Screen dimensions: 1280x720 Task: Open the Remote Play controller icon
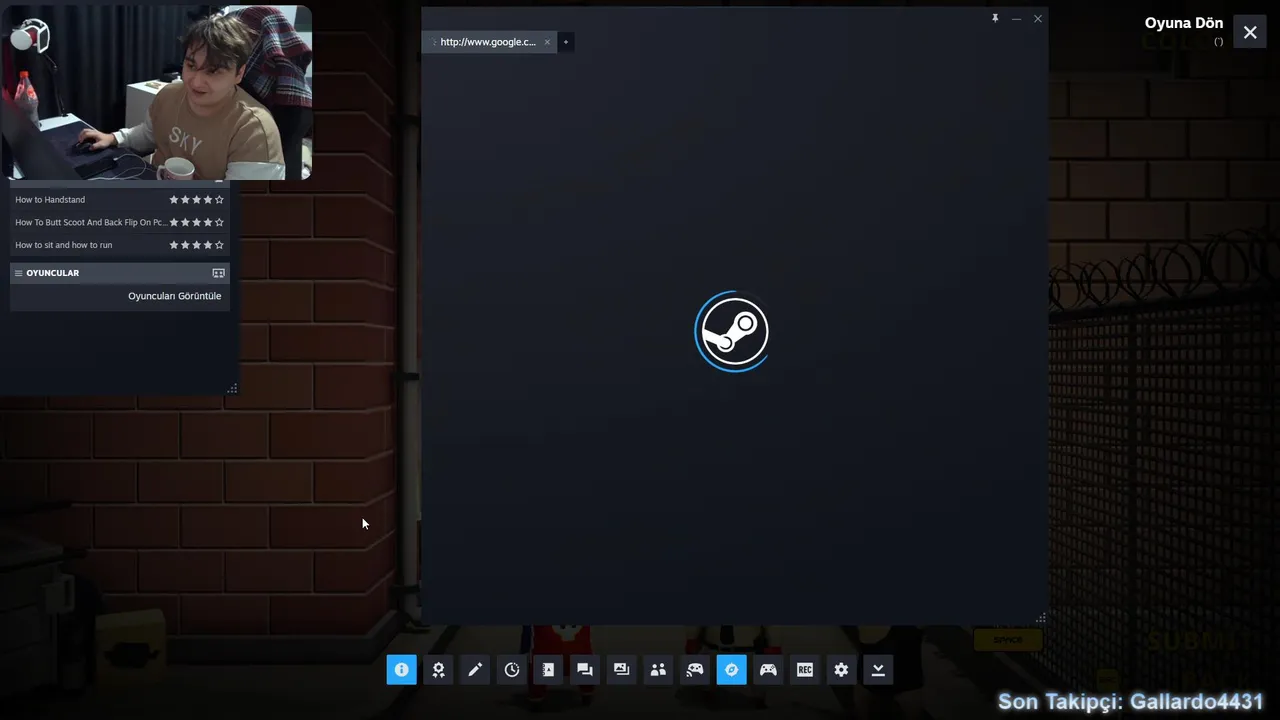pos(695,670)
